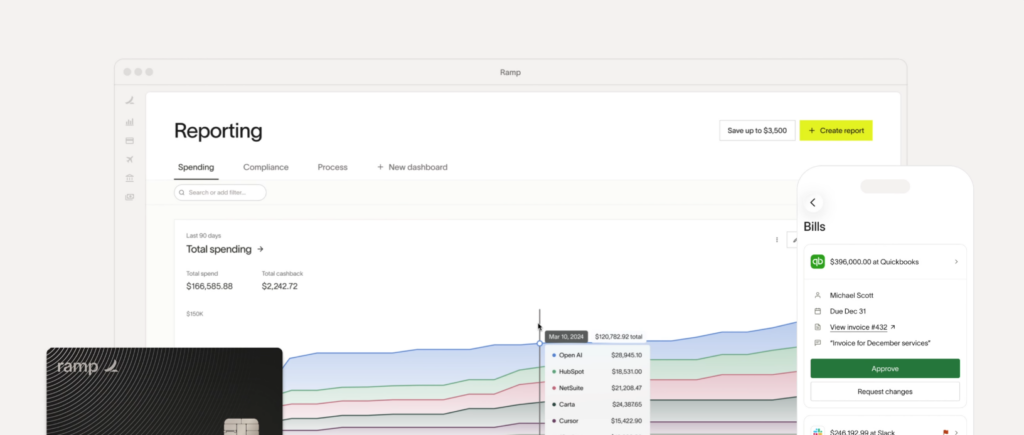The image size is (1024, 435).
Task: Click the green HubSpot legend dot
Action: (x=554, y=372)
